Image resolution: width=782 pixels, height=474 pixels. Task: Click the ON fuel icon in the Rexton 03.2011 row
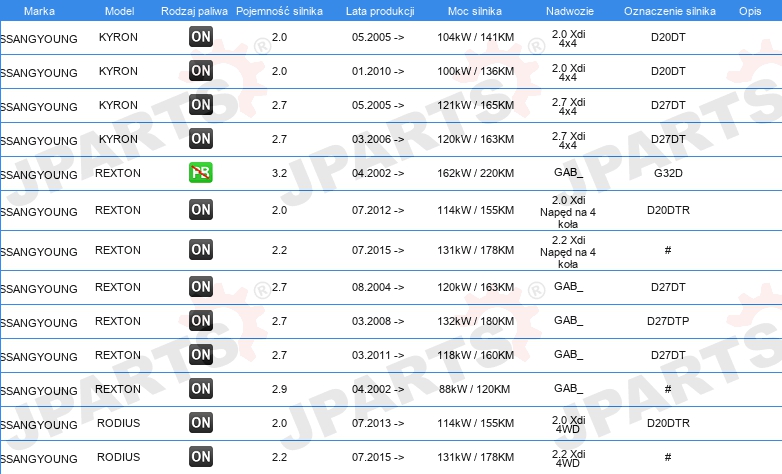(201, 355)
